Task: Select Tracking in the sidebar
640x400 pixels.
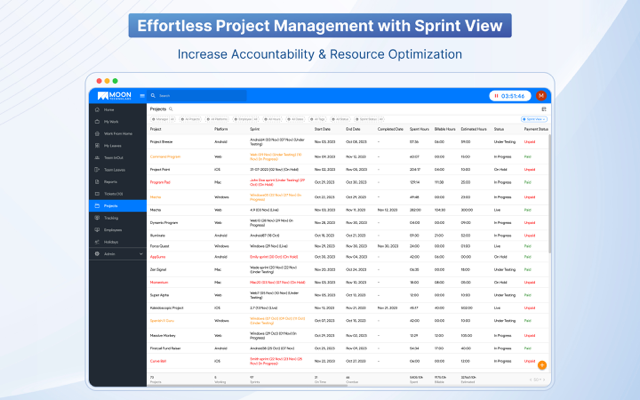Action: [118, 218]
